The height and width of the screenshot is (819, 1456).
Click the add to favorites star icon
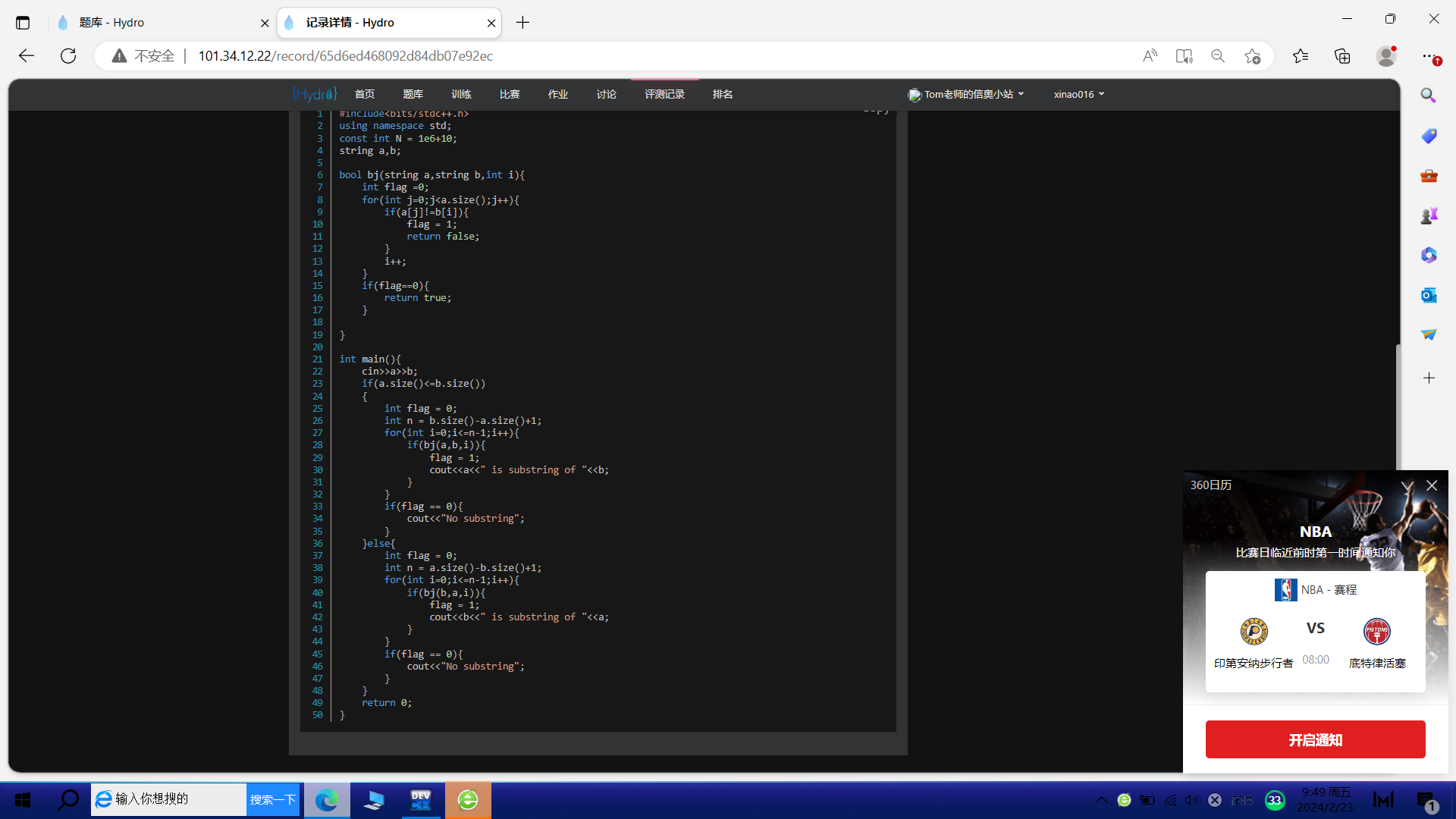[1252, 56]
